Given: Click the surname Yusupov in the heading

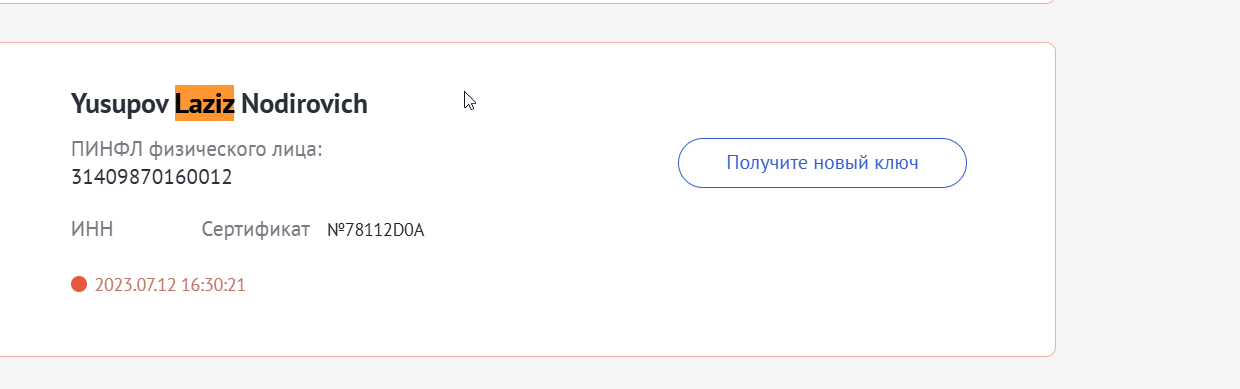Looking at the screenshot, I should click(x=120, y=104).
